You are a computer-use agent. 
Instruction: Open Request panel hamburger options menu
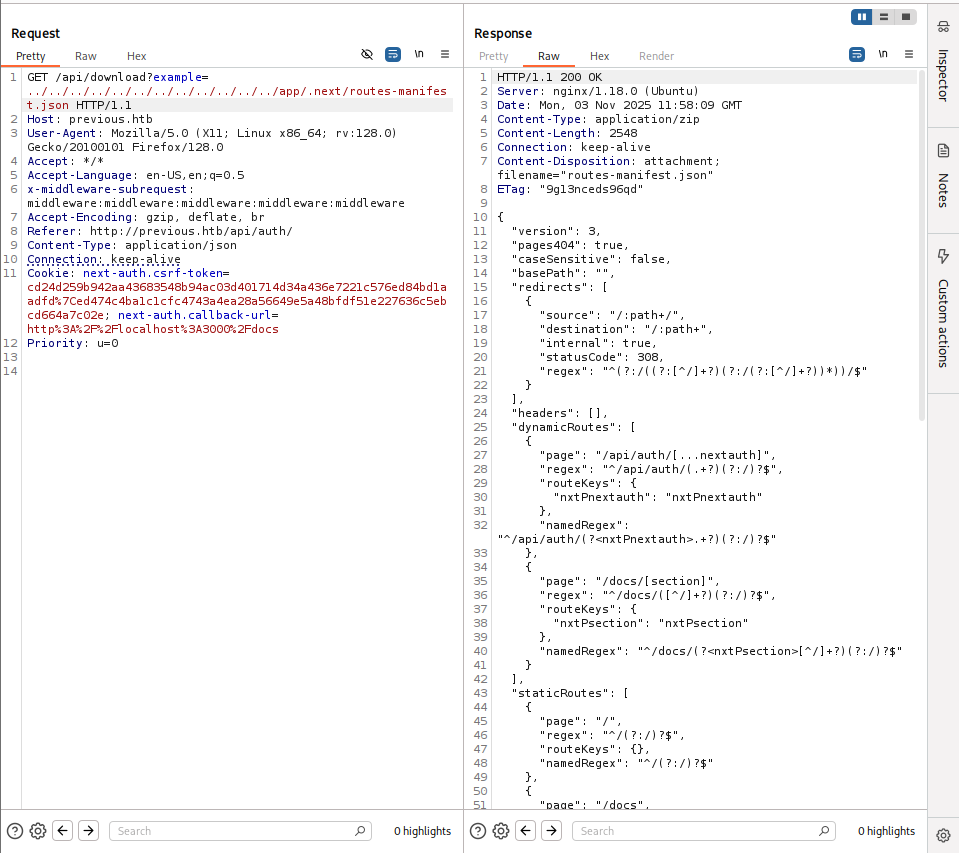tap(445, 54)
